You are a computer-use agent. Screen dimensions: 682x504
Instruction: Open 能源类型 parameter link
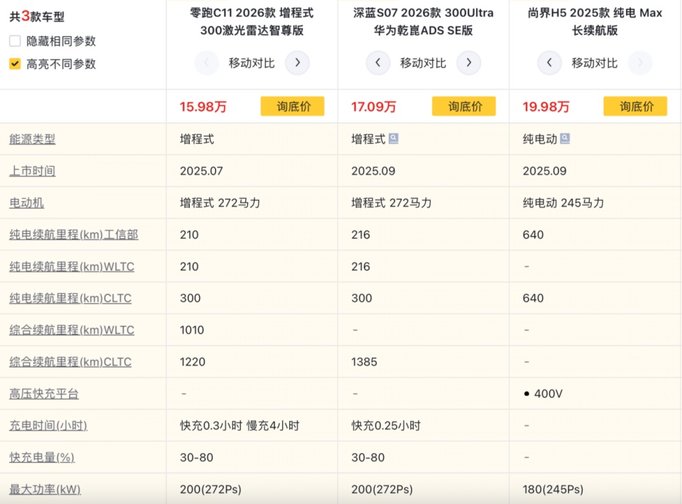31,139
